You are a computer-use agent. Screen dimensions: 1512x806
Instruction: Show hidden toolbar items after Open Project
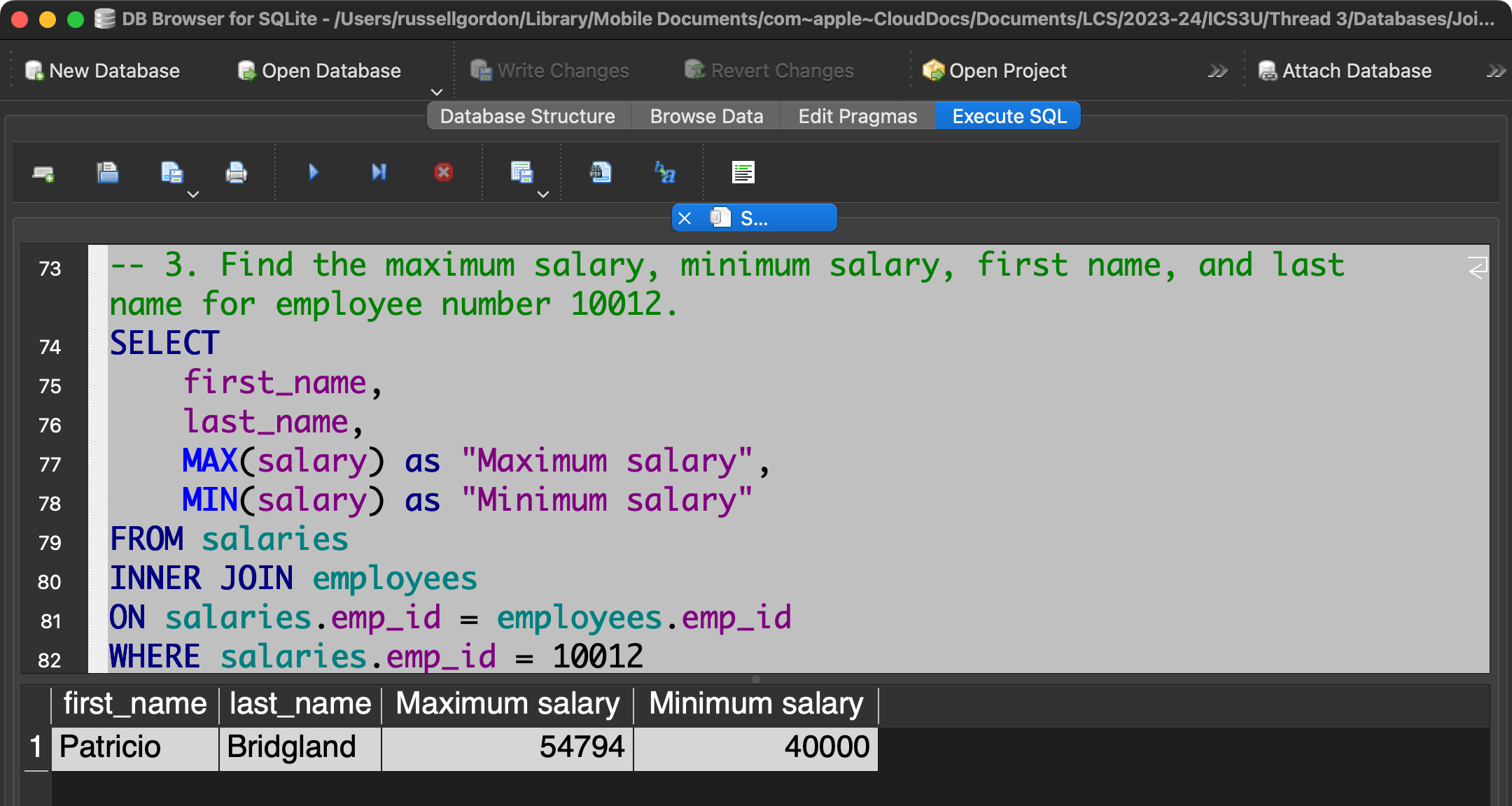click(1217, 71)
